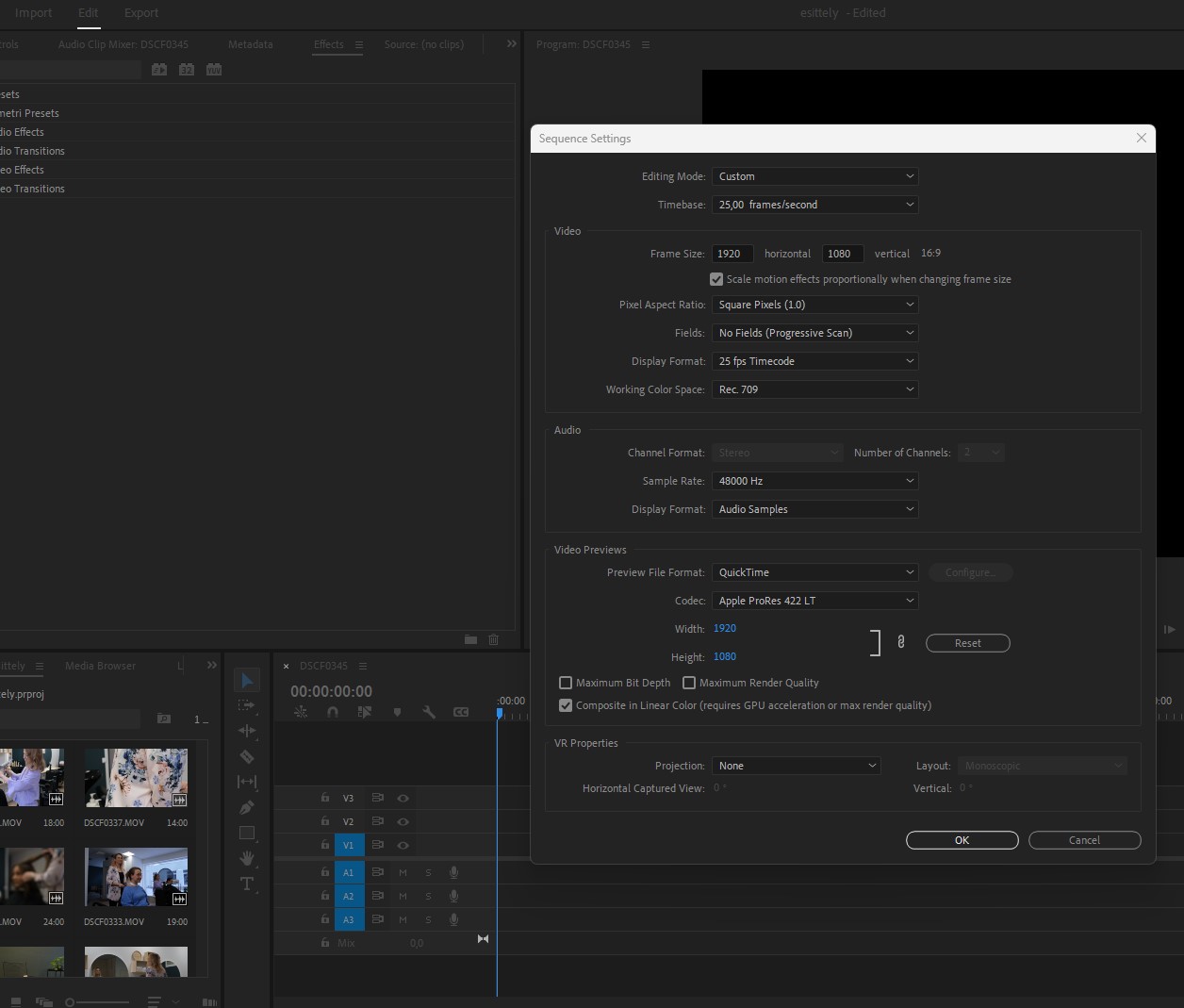The height and width of the screenshot is (1008, 1184).
Task: Enable Maximum Render Quality checkbox
Action: pyautogui.click(x=689, y=683)
